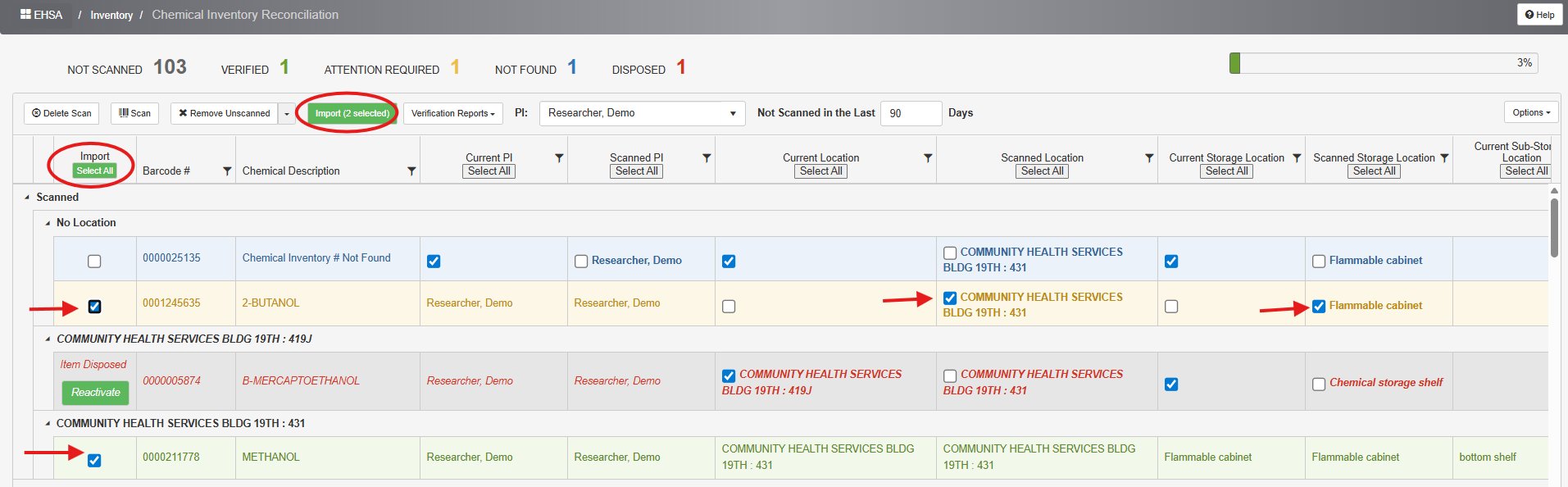Click Select All under Scanned Location

1043,171
